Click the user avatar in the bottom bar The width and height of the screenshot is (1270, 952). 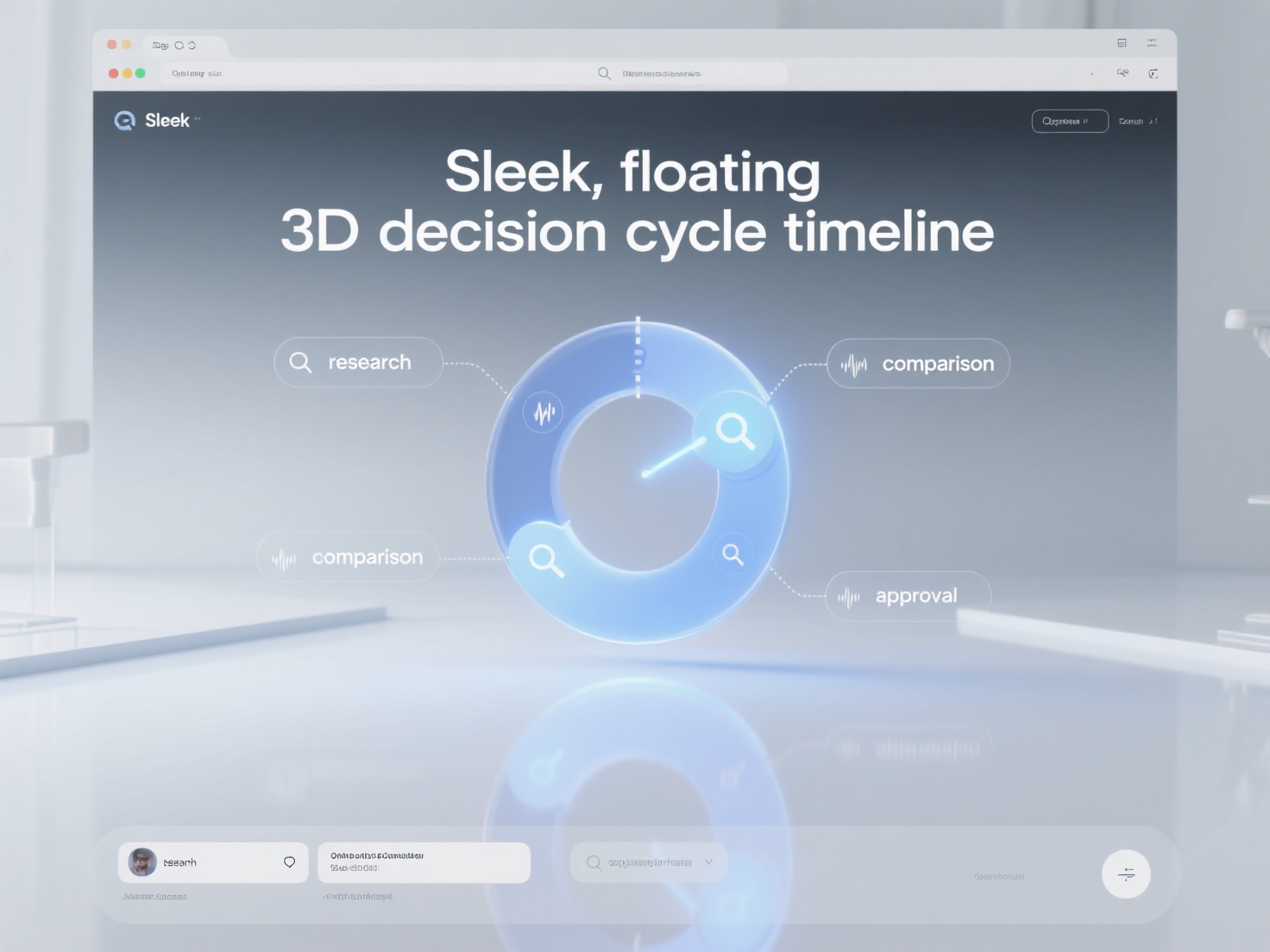point(142,862)
